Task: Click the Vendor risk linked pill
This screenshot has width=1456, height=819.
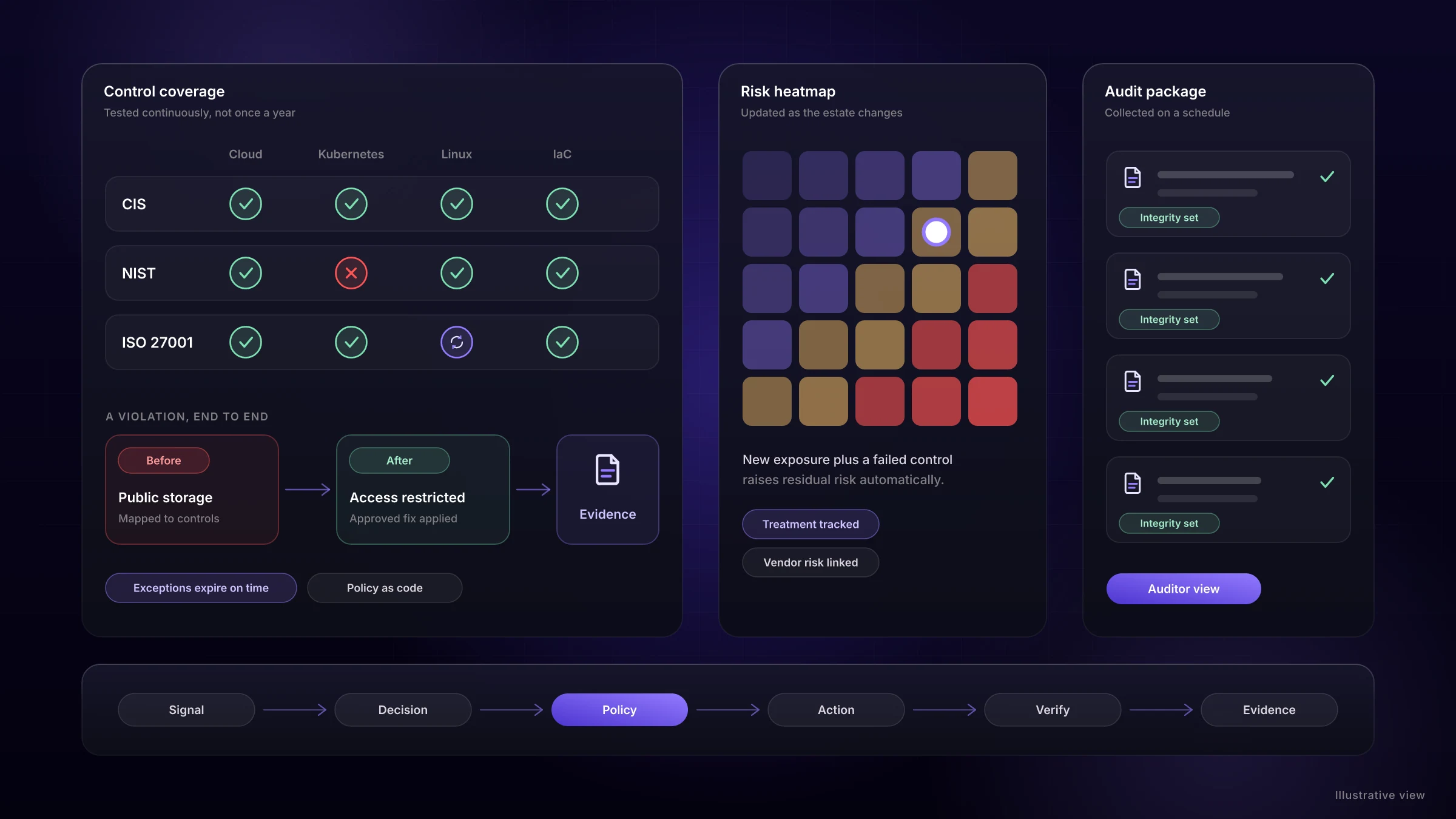Action: coord(811,562)
